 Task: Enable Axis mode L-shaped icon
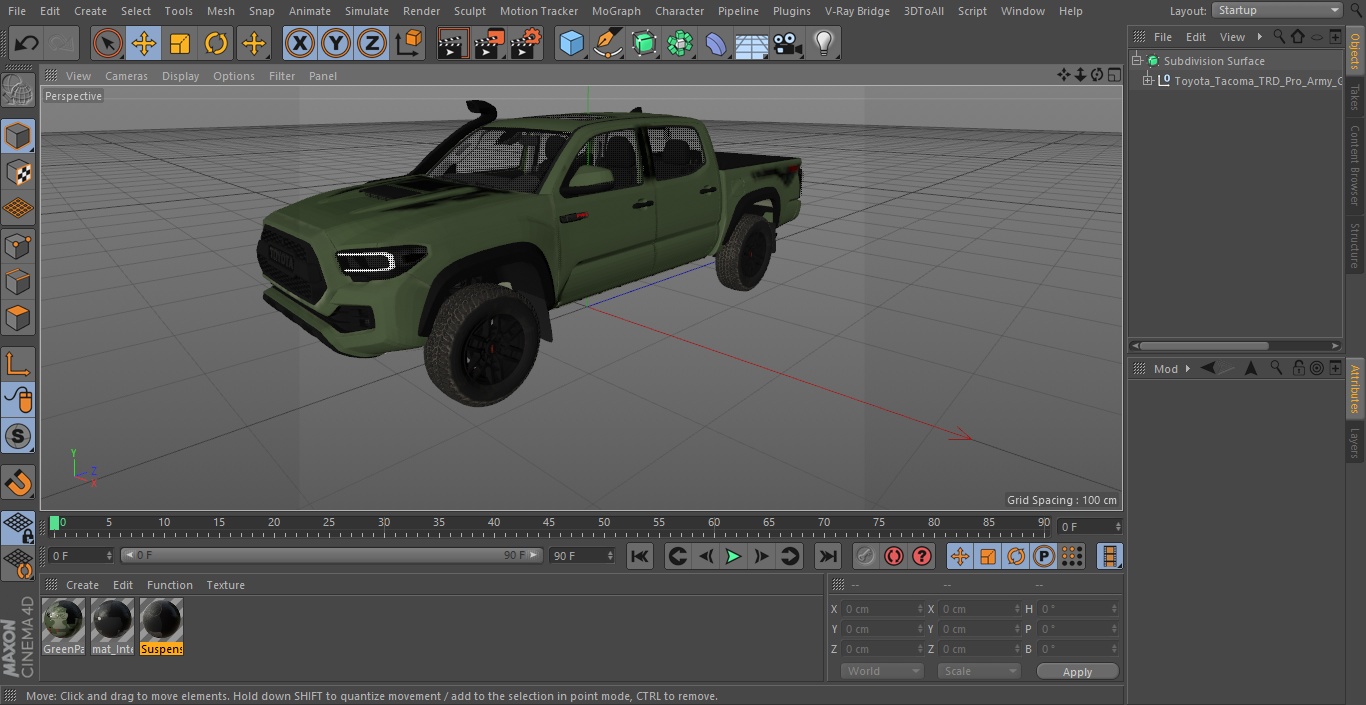click(x=18, y=364)
